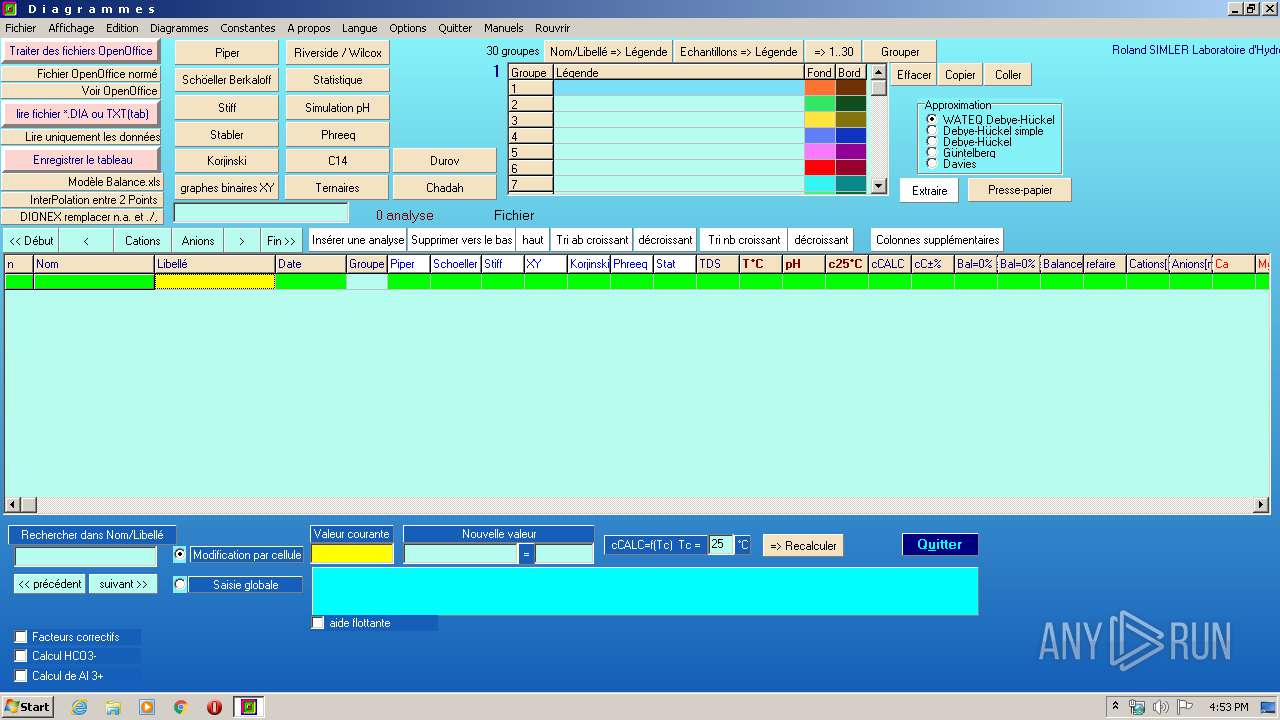
Task: Click the << Début navigation button
Action: [x=31, y=240]
